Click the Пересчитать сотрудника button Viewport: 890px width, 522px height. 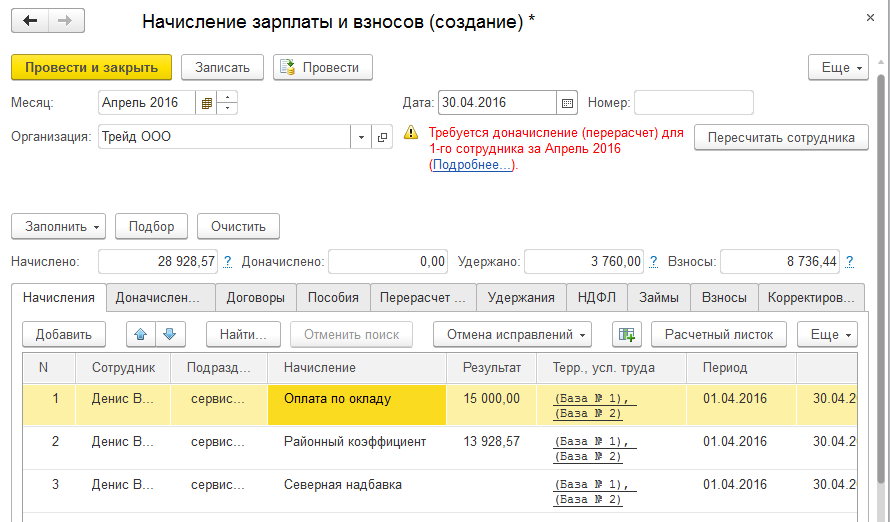(781, 138)
